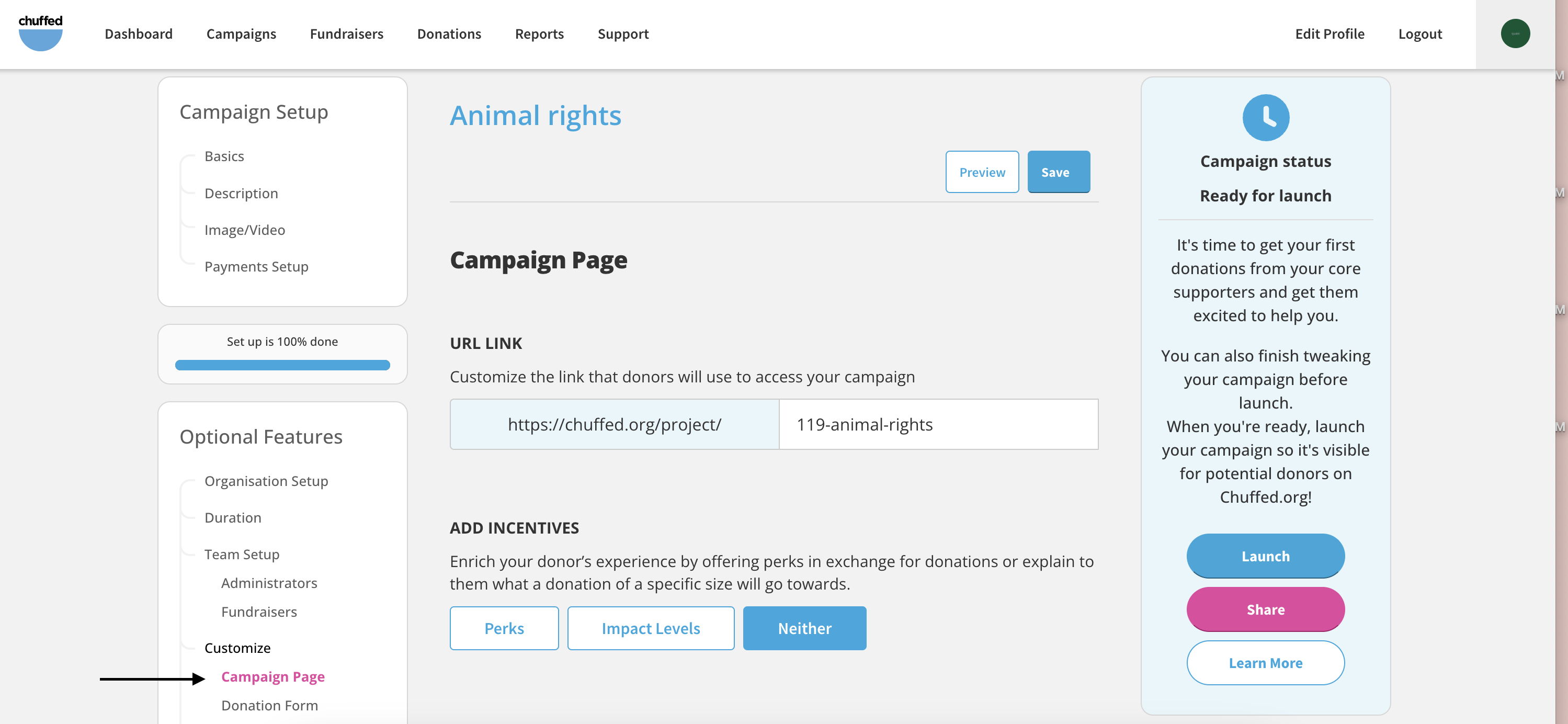Click the chuffed logo icon
The image size is (1568, 724).
click(40, 33)
